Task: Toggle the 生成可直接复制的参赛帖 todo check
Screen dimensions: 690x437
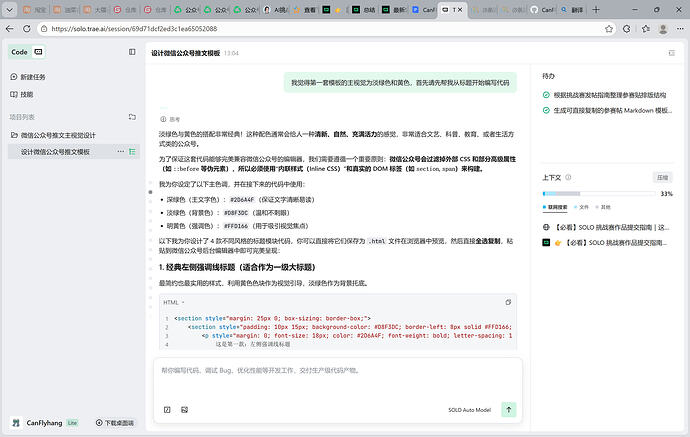Action: [x=546, y=110]
